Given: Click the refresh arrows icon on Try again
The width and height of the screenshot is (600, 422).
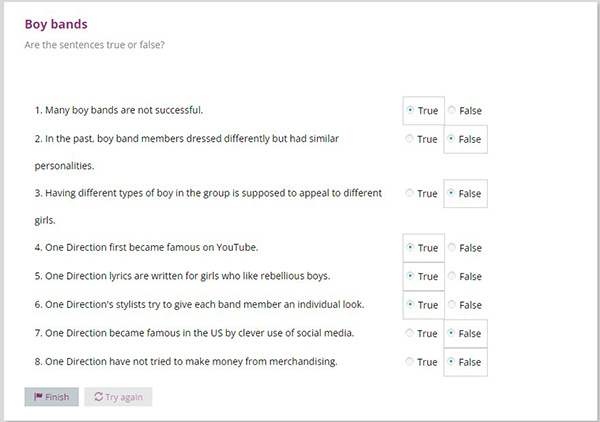Looking at the screenshot, I should point(98,397).
